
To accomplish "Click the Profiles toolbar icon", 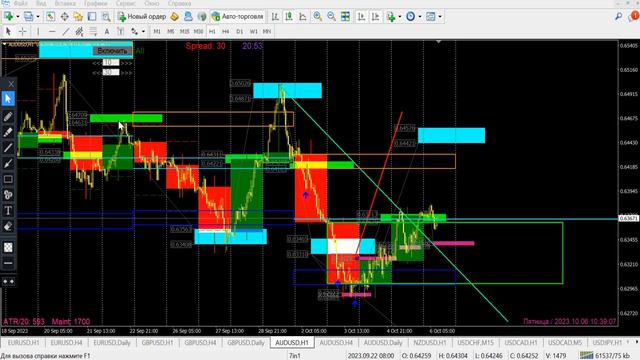I will coord(29,17).
